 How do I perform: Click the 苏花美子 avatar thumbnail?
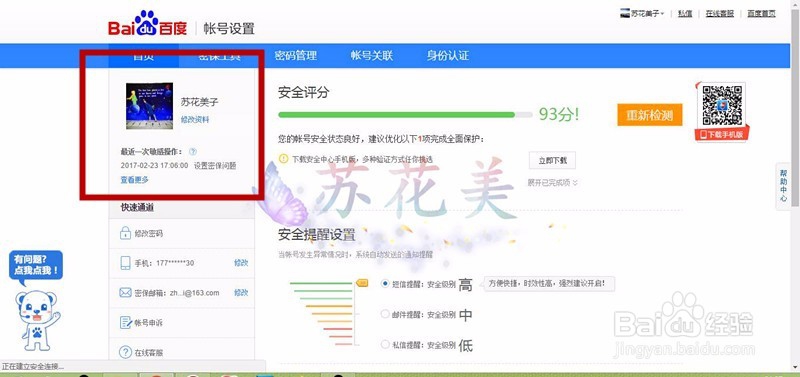(149, 106)
